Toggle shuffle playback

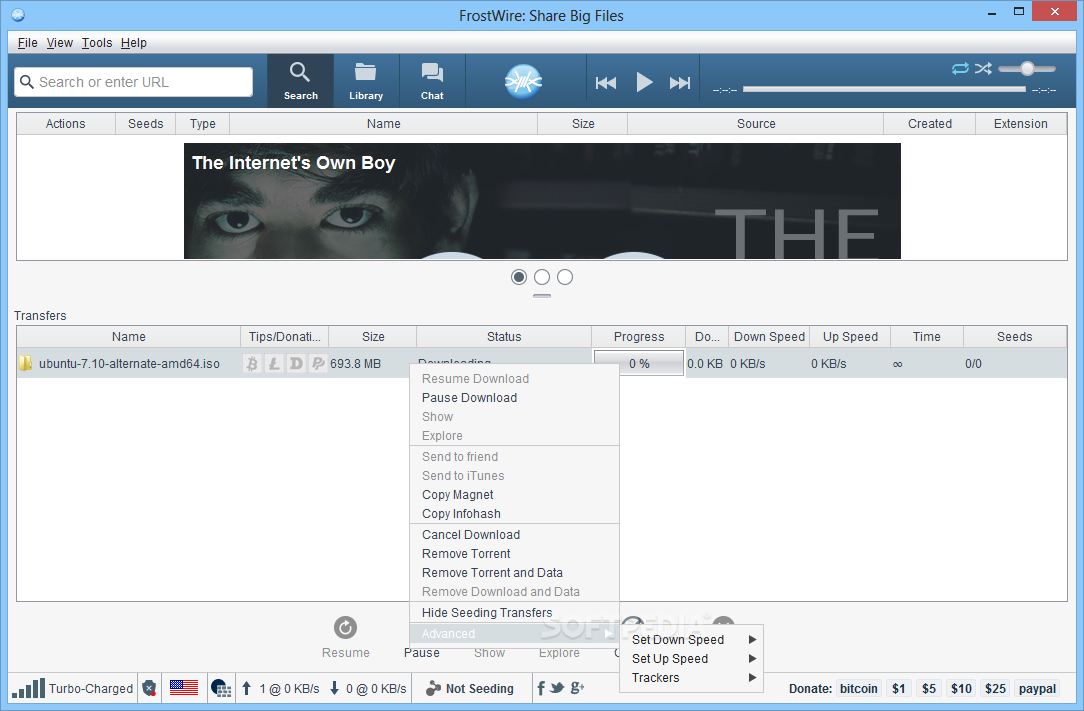(983, 68)
